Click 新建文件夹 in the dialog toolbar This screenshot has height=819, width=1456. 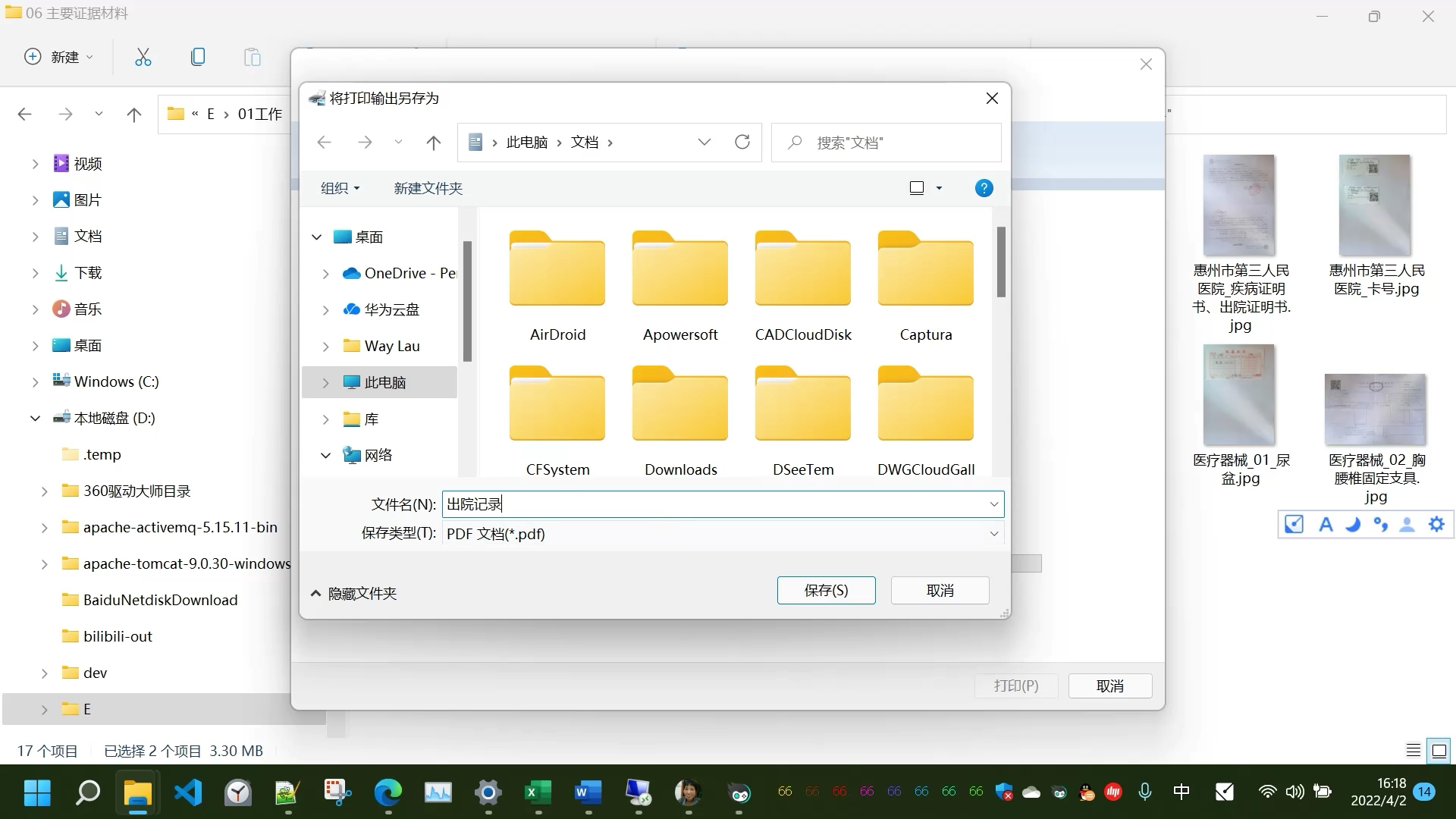pos(428,188)
